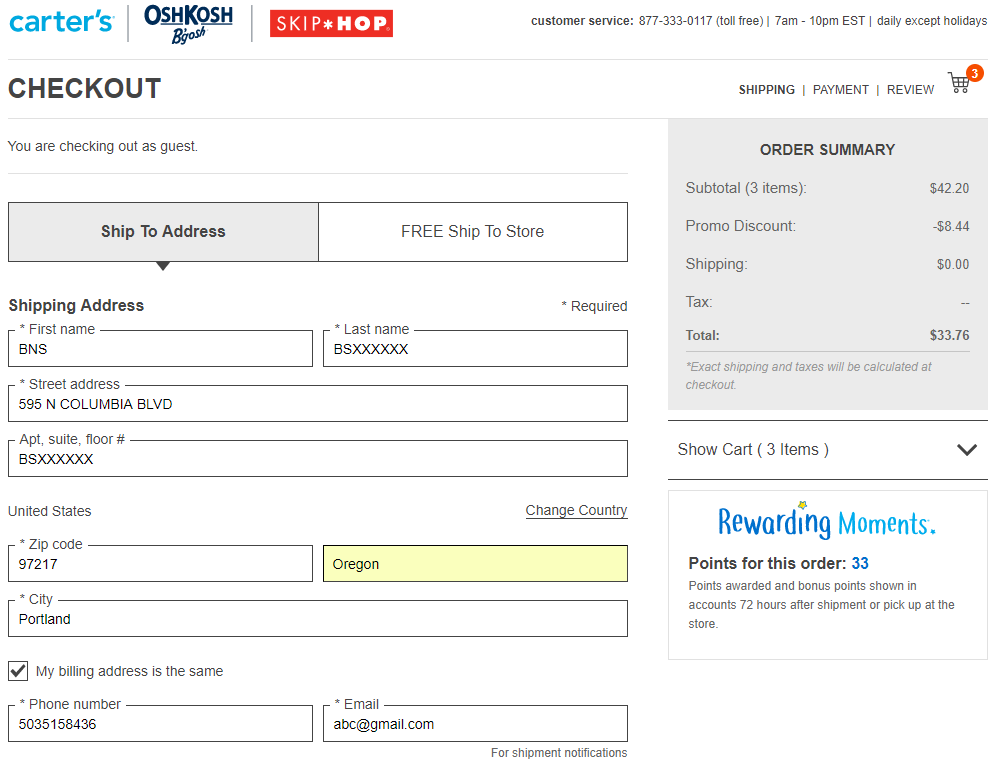The width and height of the screenshot is (997, 768).
Task: Open the OshKosh B'gosh logo link
Action: [188, 23]
